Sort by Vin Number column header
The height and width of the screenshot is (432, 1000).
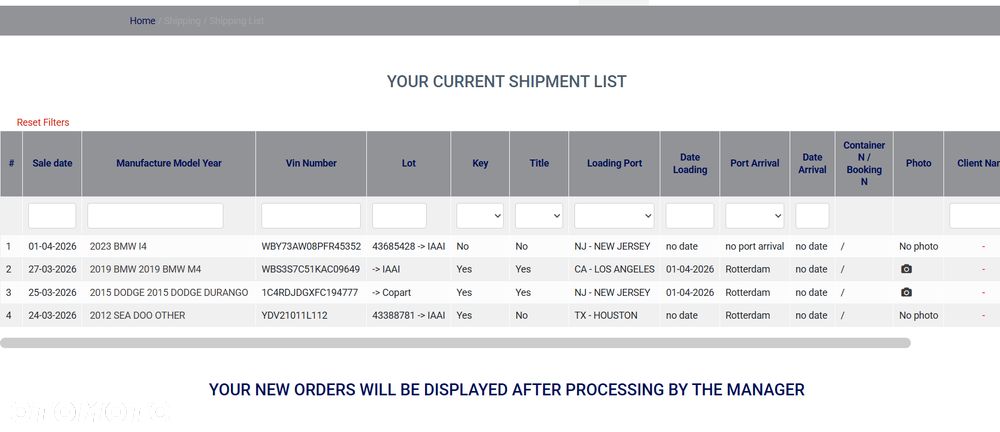[311, 163]
